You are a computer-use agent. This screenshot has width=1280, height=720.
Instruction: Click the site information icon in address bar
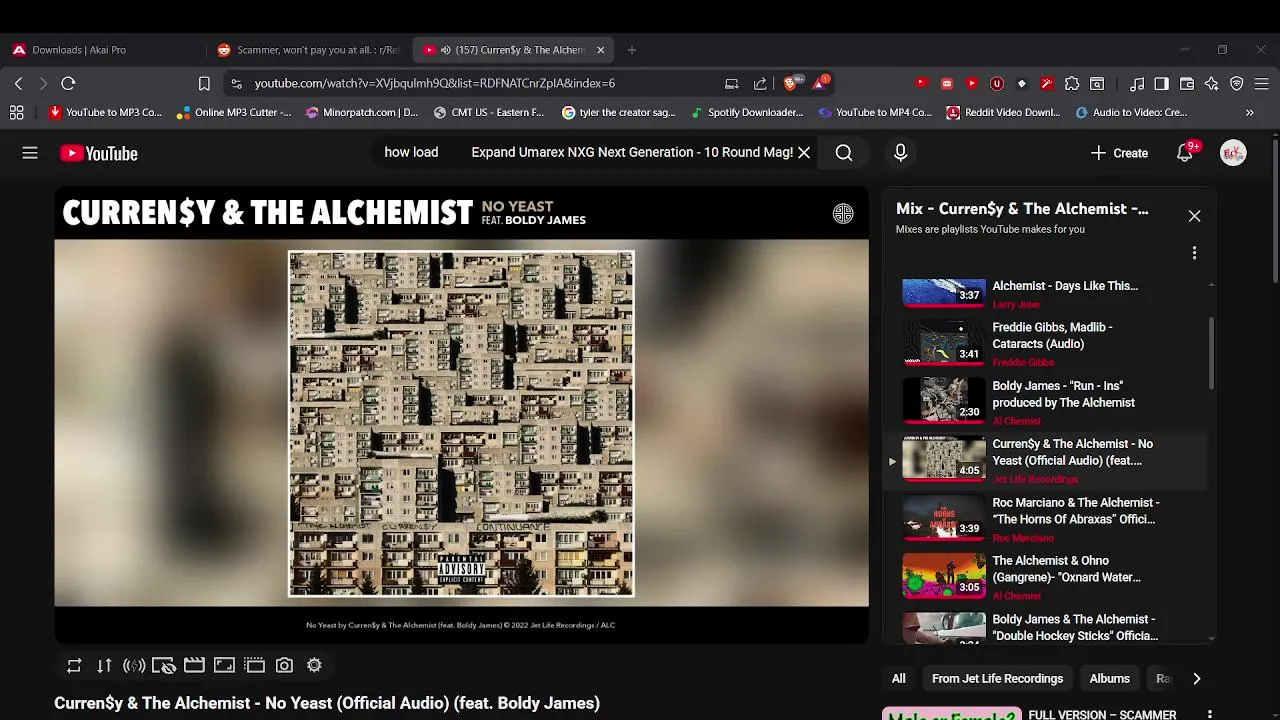pyautogui.click(x=236, y=84)
